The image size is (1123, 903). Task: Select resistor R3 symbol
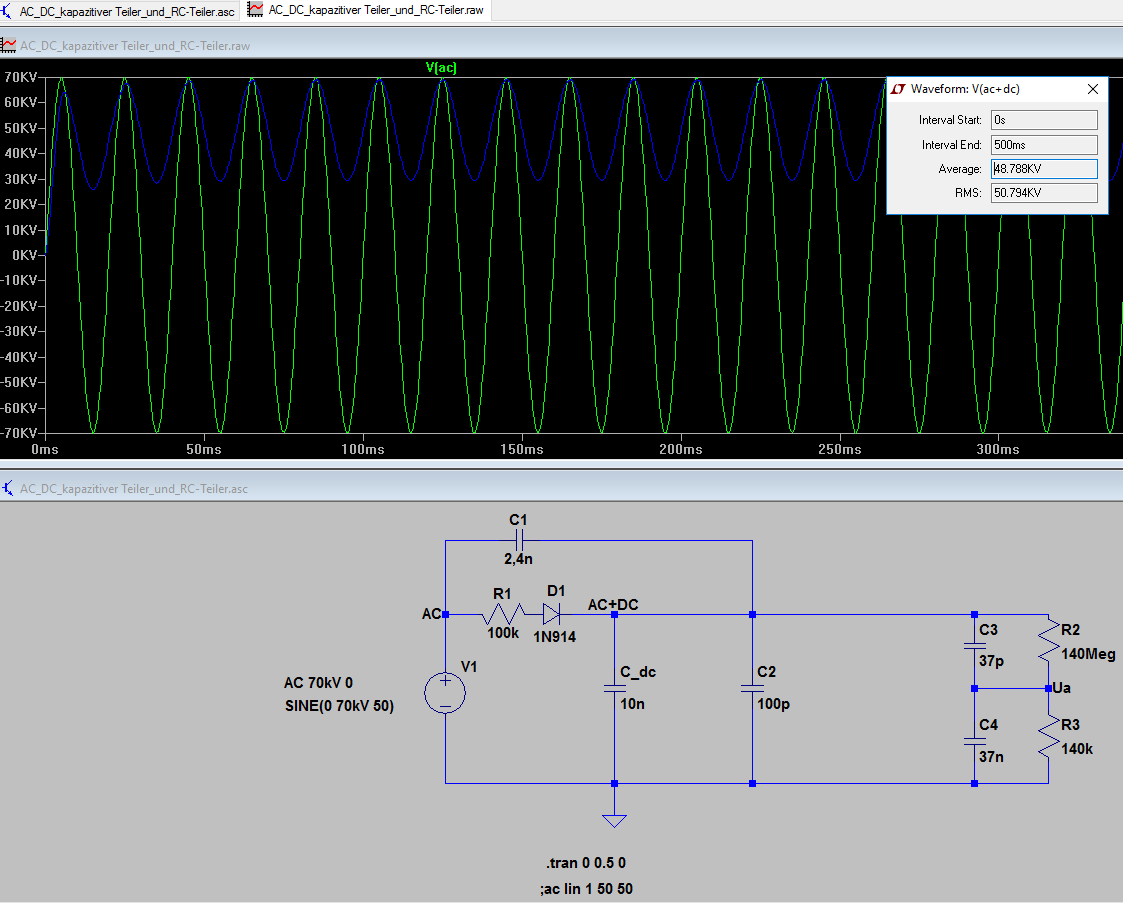1049,736
